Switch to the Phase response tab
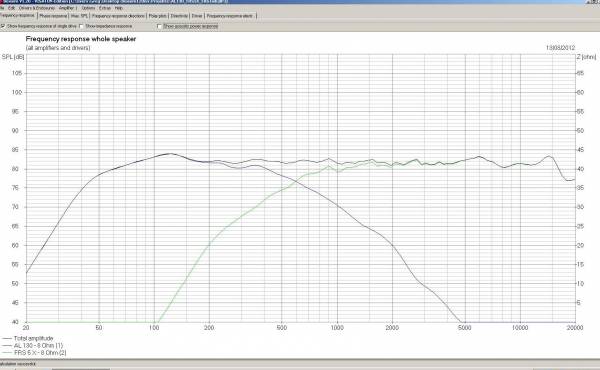Viewport: 600px width, 370px height. [53, 16]
